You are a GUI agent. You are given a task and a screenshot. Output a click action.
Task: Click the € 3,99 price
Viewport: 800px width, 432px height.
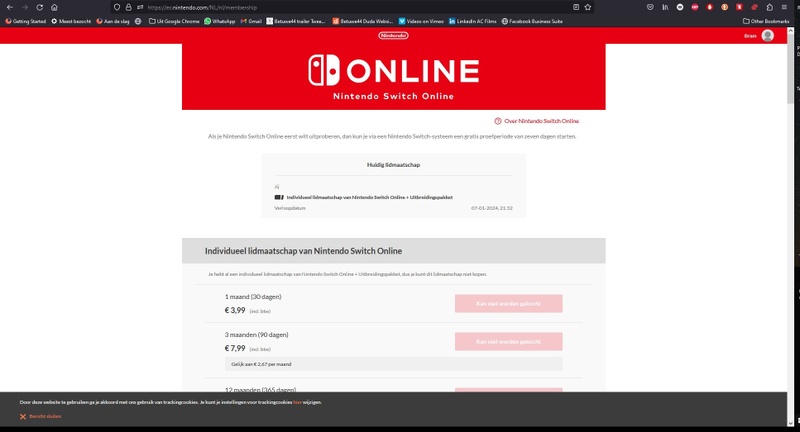[x=235, y=310]
